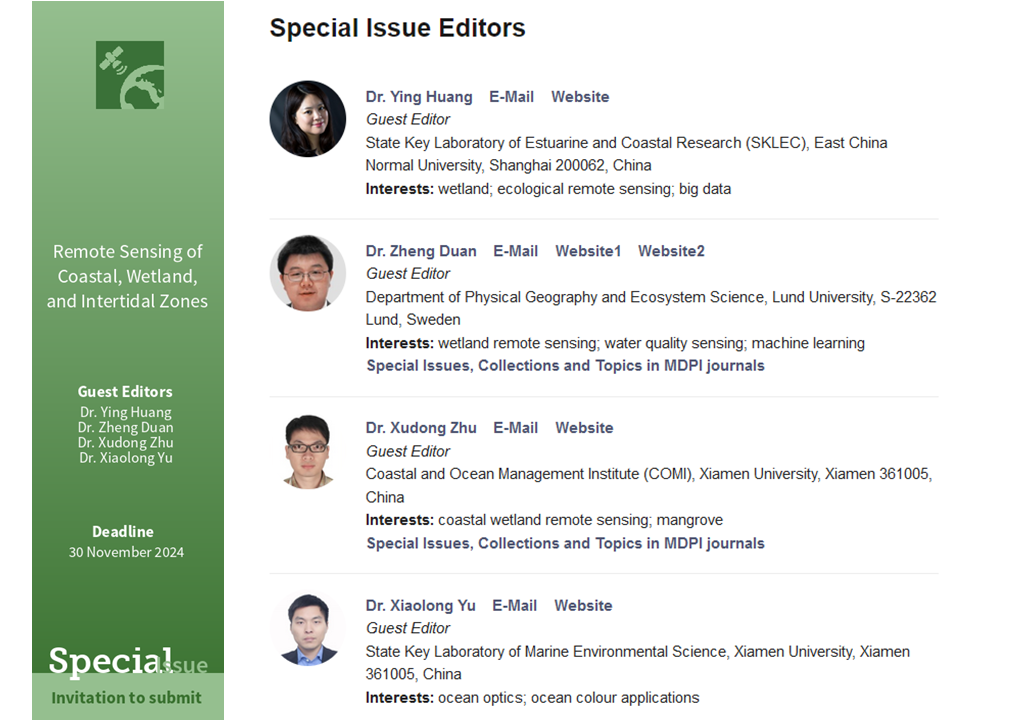Image resolution: width=1018 pixels, height=720 pixels.
Task: Click E-Mail link for Dr. Xudong Zhu
Action: (515, 428)
